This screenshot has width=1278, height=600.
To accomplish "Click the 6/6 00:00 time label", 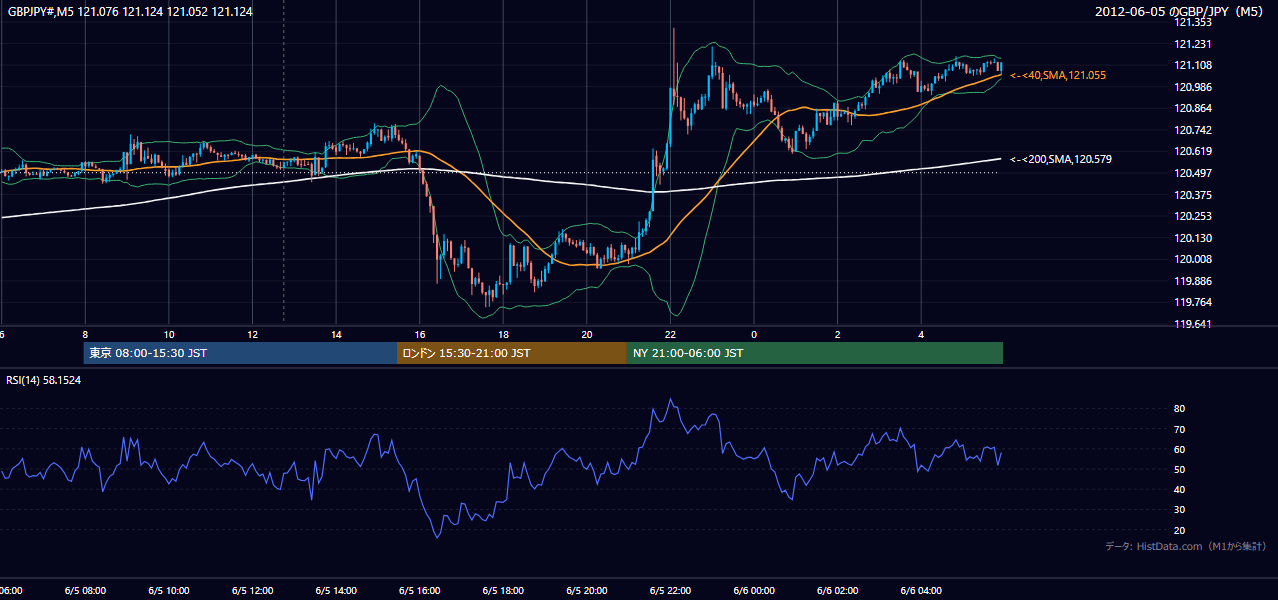I will tap(754, 591).
